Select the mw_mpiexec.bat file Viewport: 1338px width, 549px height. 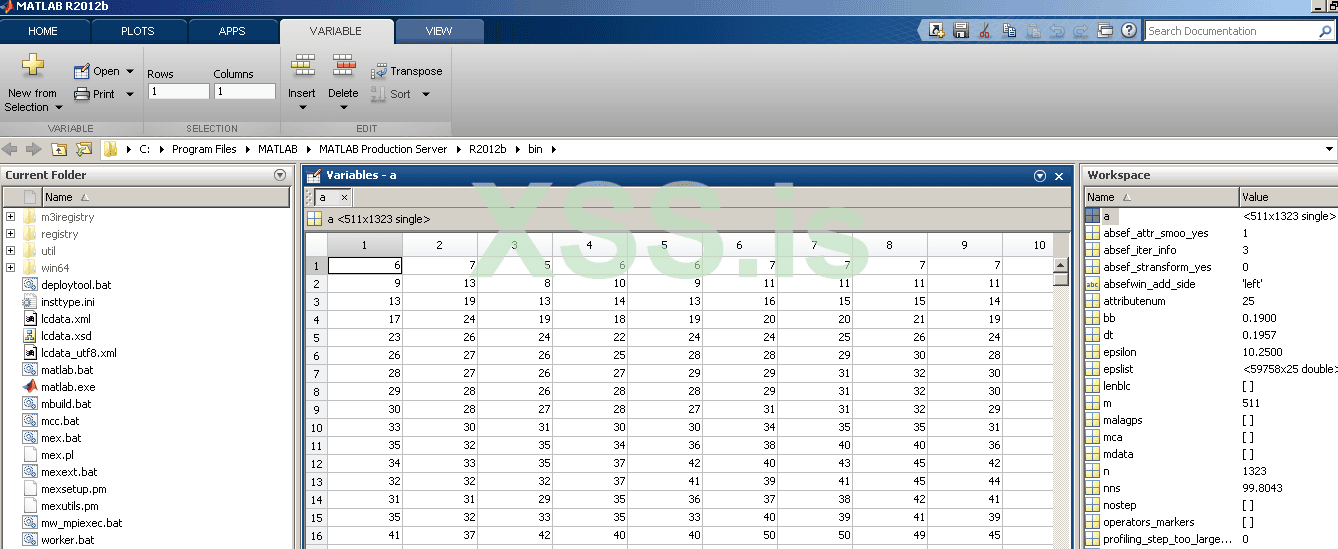81,523
